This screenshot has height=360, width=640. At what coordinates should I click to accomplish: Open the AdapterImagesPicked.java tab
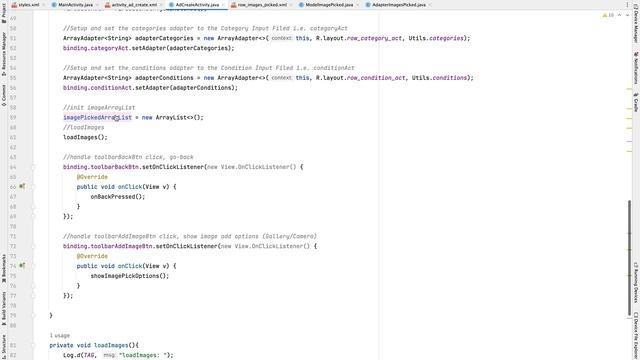pos(399,4)
